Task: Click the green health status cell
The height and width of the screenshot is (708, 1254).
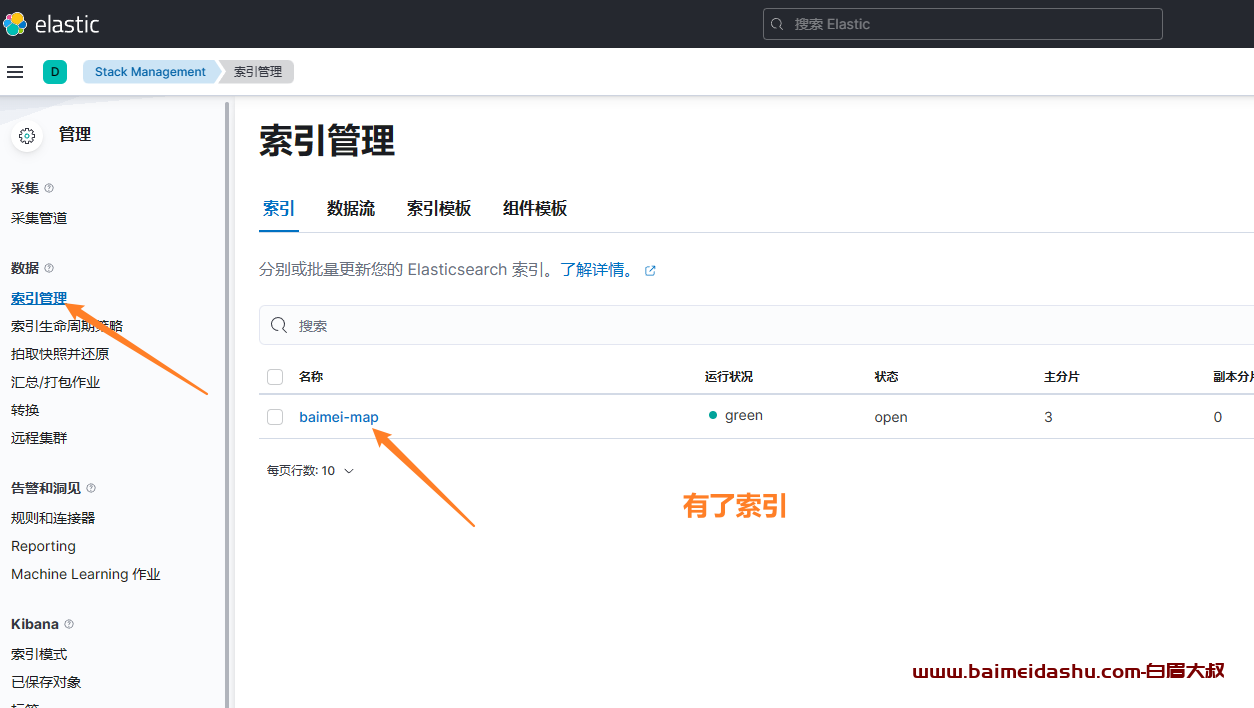Action: click(x=736, y=416)
